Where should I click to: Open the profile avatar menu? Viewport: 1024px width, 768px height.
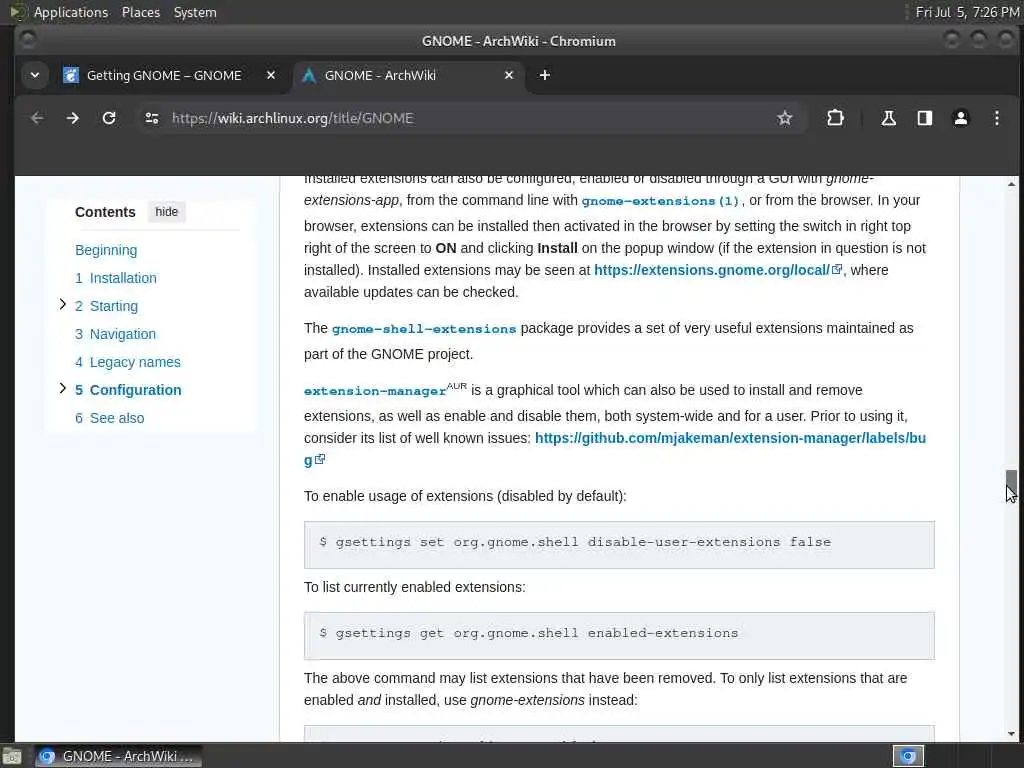[961, 118]
